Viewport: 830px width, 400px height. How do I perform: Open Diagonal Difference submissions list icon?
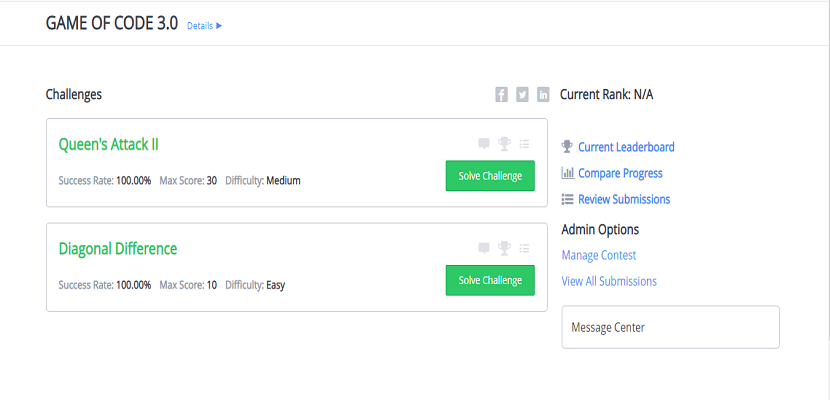(x=524, y=248)
